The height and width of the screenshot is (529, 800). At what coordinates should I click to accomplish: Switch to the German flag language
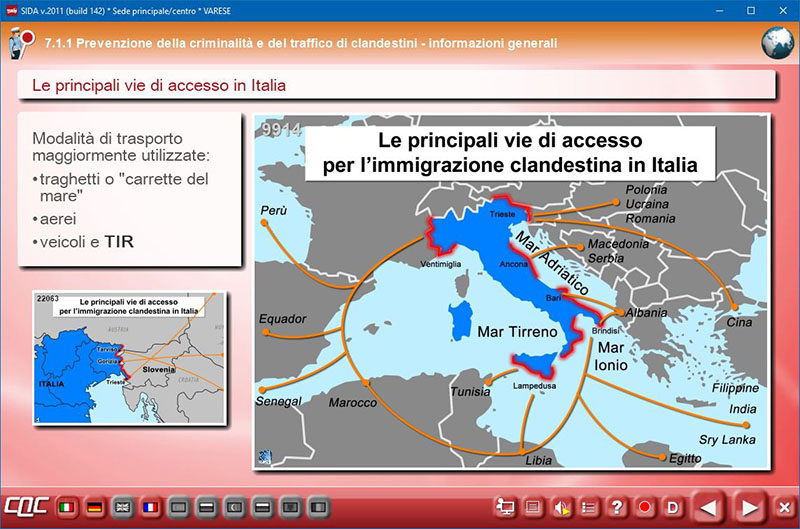click(97, 506)
